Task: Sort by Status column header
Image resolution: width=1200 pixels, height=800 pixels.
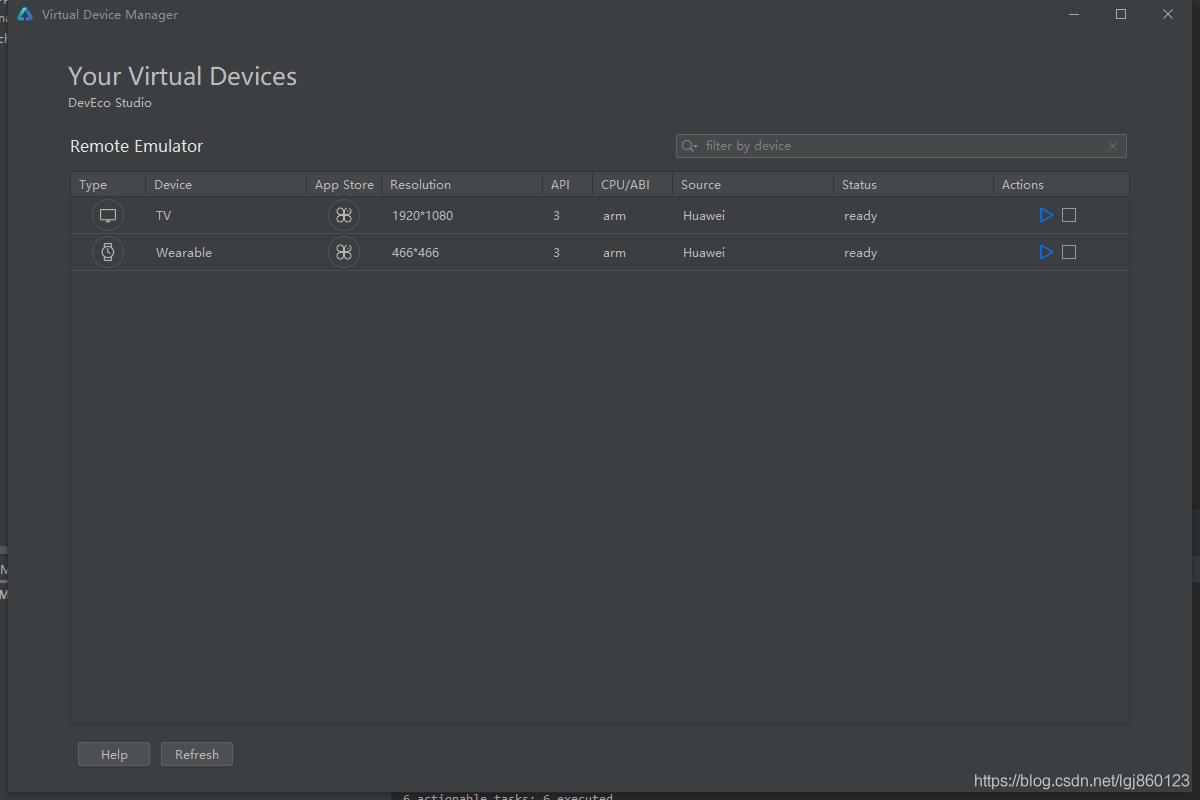Action: click(914, 184)
